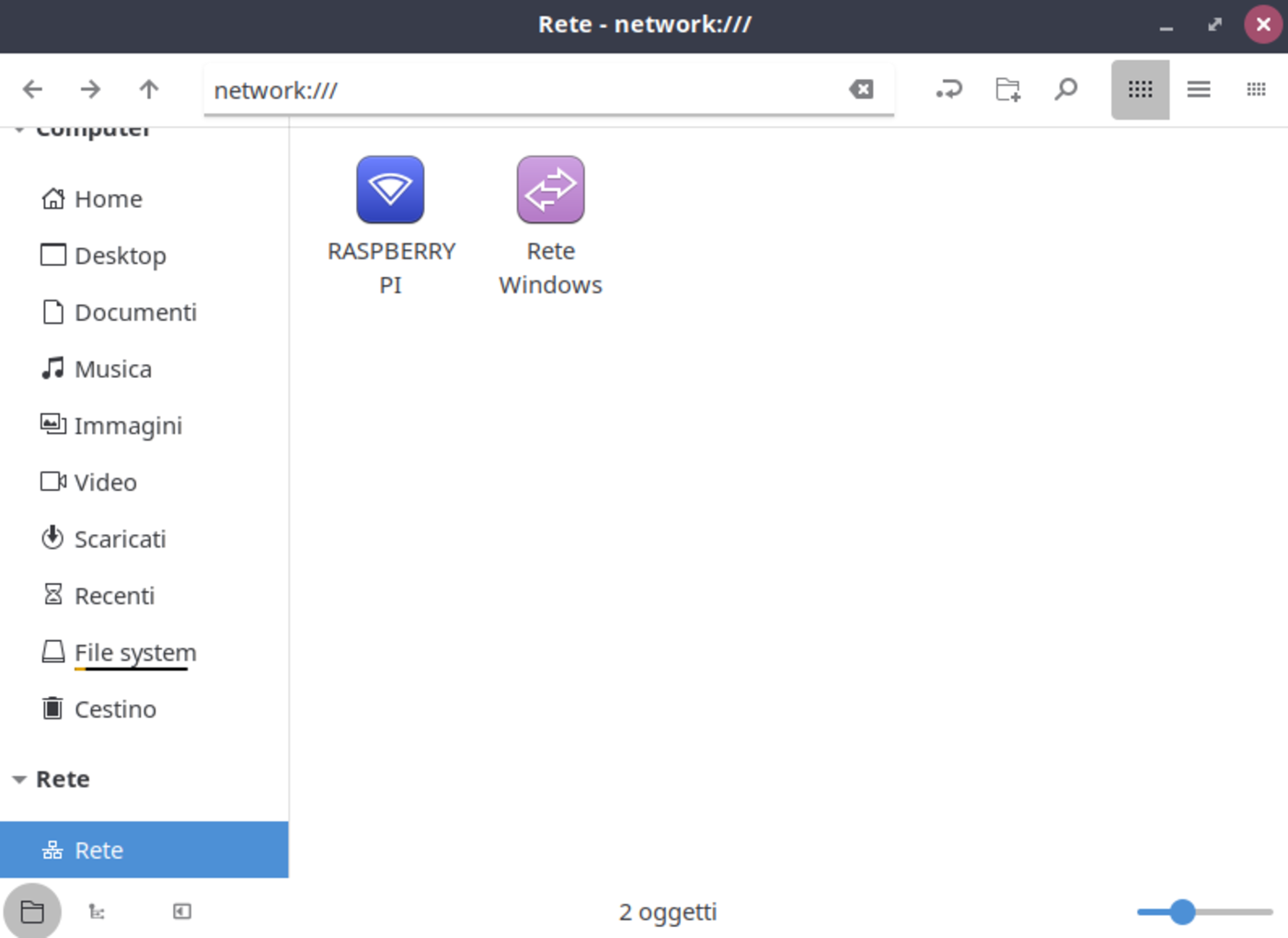Open the RASPBERRY PI network share
The width and height of the screenshot is (1288, 938).
click(390, 189)
